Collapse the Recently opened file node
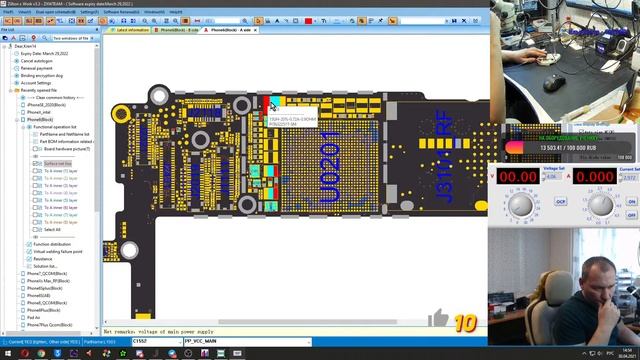Viewport: 640px width, 360px height. (x=11, y=90)
